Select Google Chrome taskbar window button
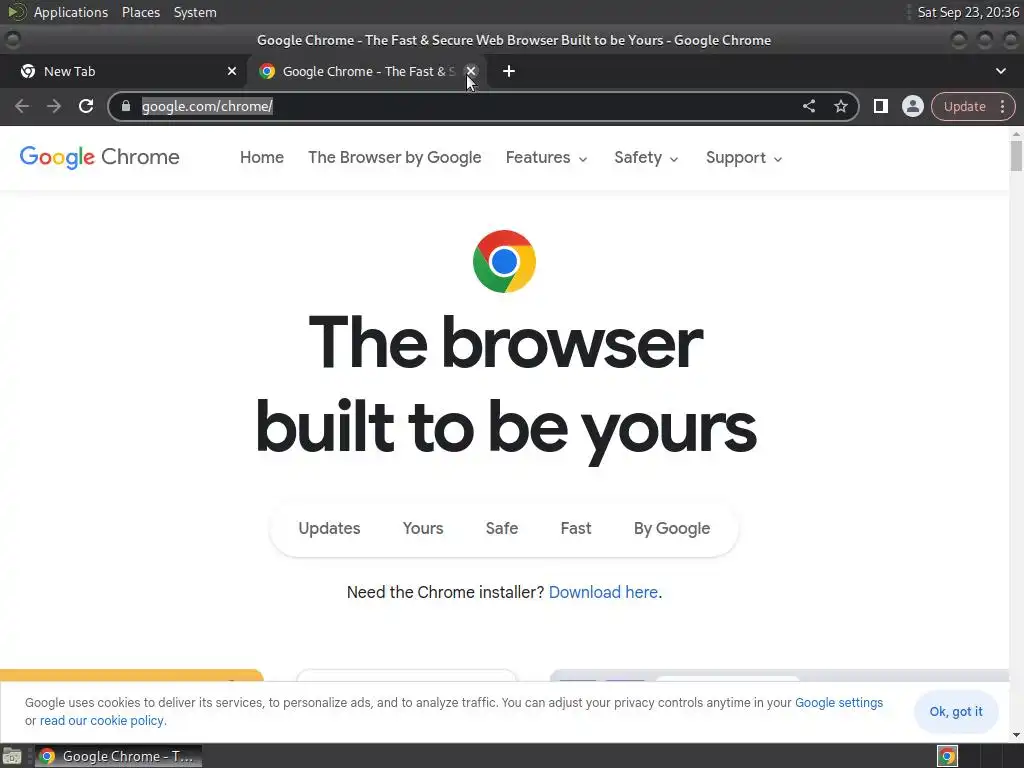Image resolution: width=1024 pixels, height=768 pixels. click(x=118, y=756)
